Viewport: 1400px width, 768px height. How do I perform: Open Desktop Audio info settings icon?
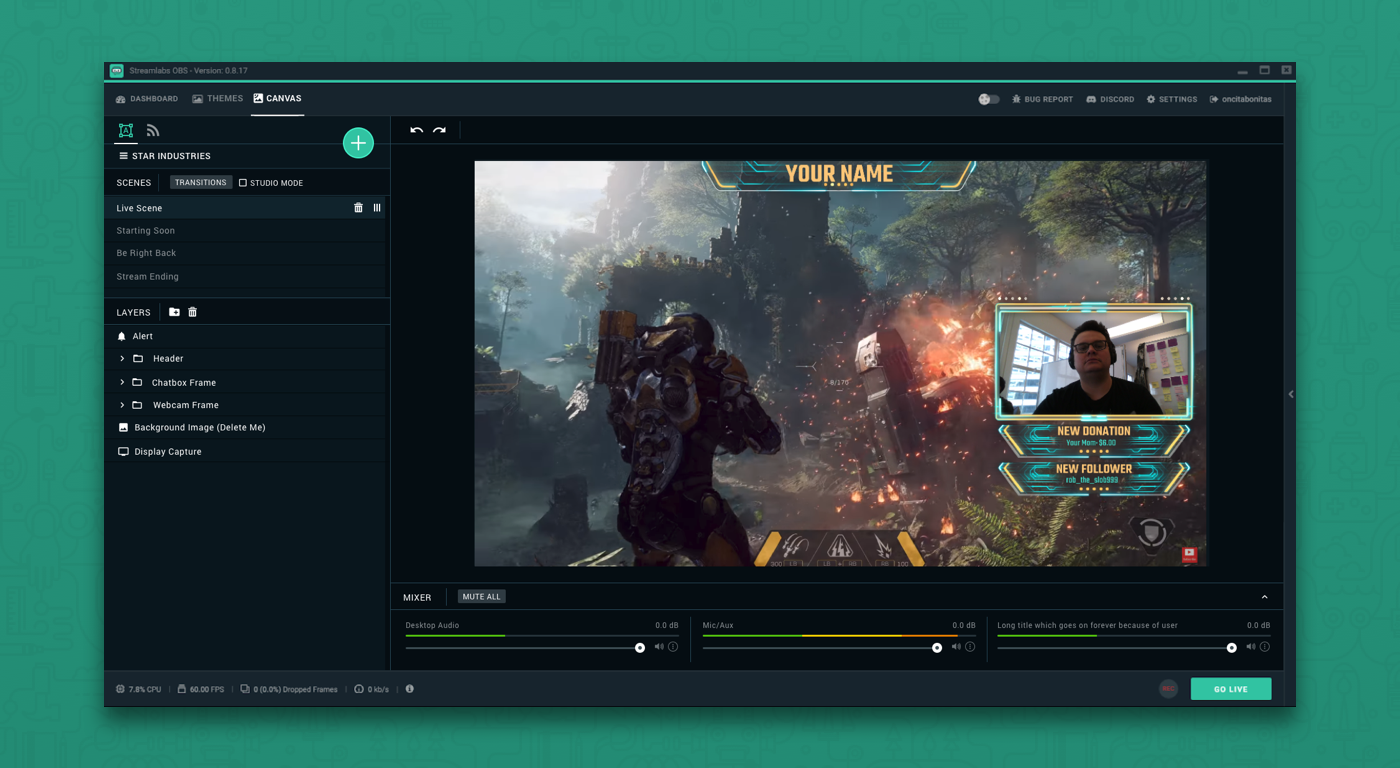[x=673, y=647]
